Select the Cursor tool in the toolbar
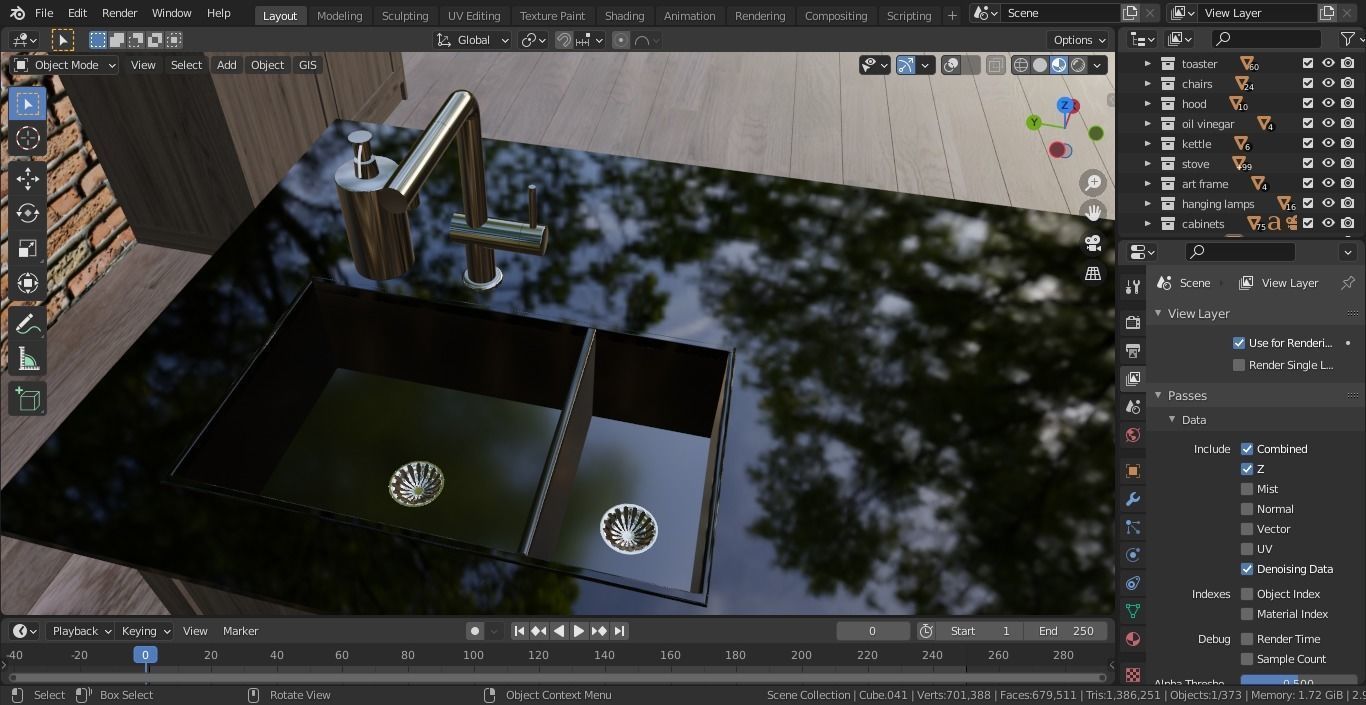1366x705 pixels. click(28, 138)
